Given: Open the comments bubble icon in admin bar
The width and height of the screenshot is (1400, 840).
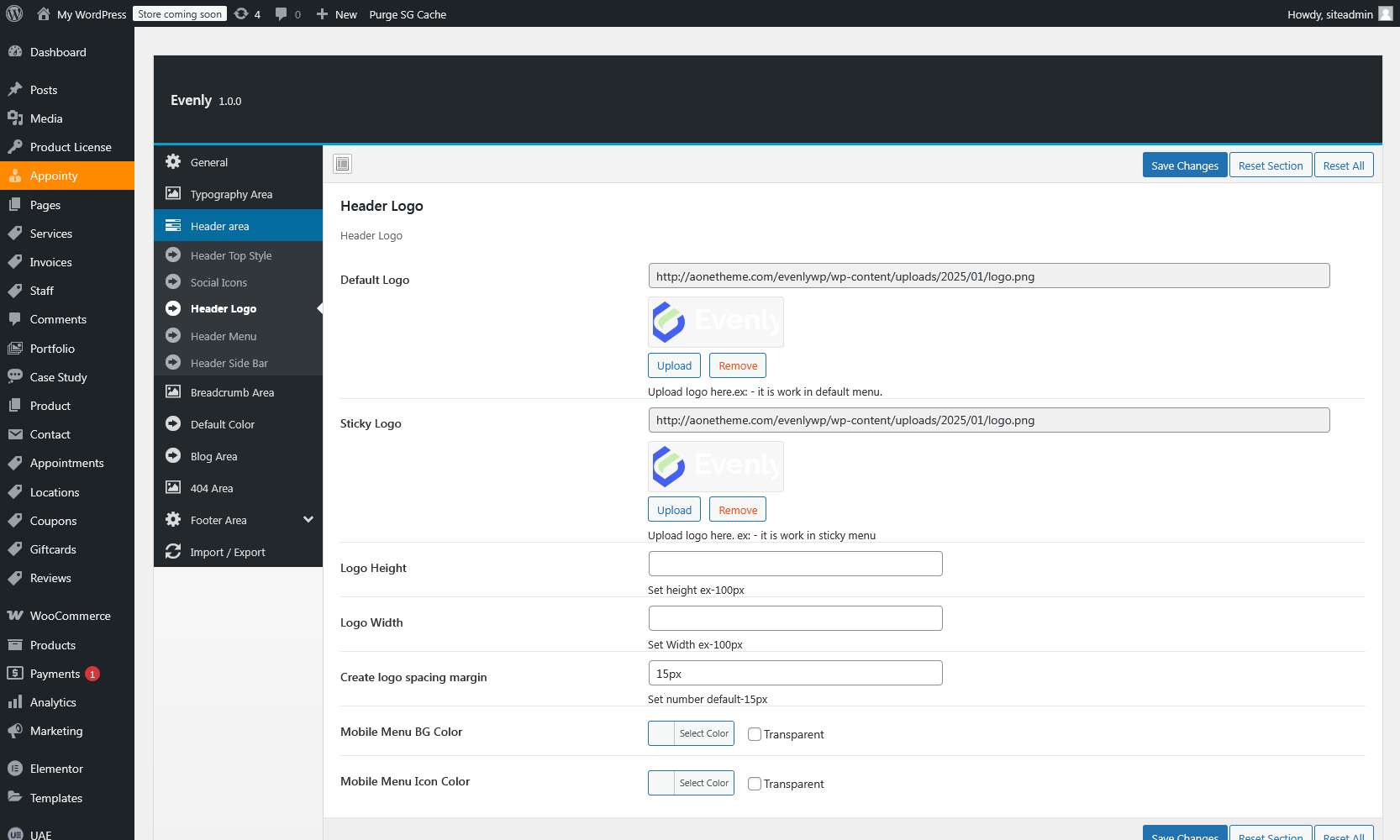Looking at the screenshot, I should coord(282,13).
